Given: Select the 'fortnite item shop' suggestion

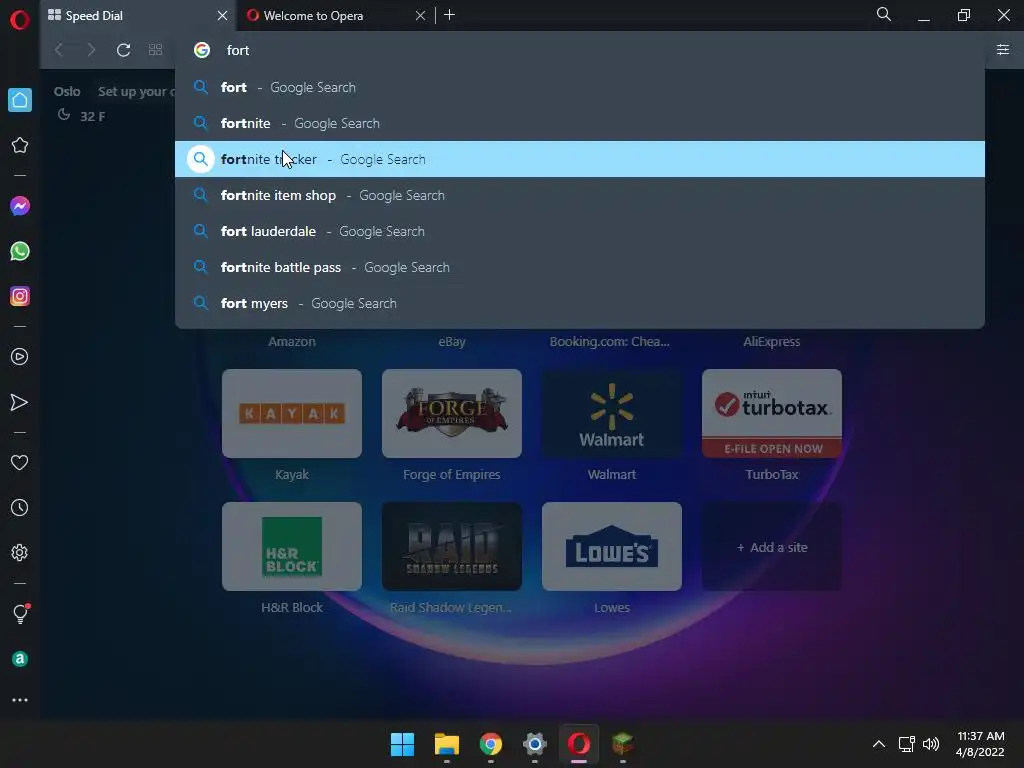Looking at the screenshot, I should (580, 195).
